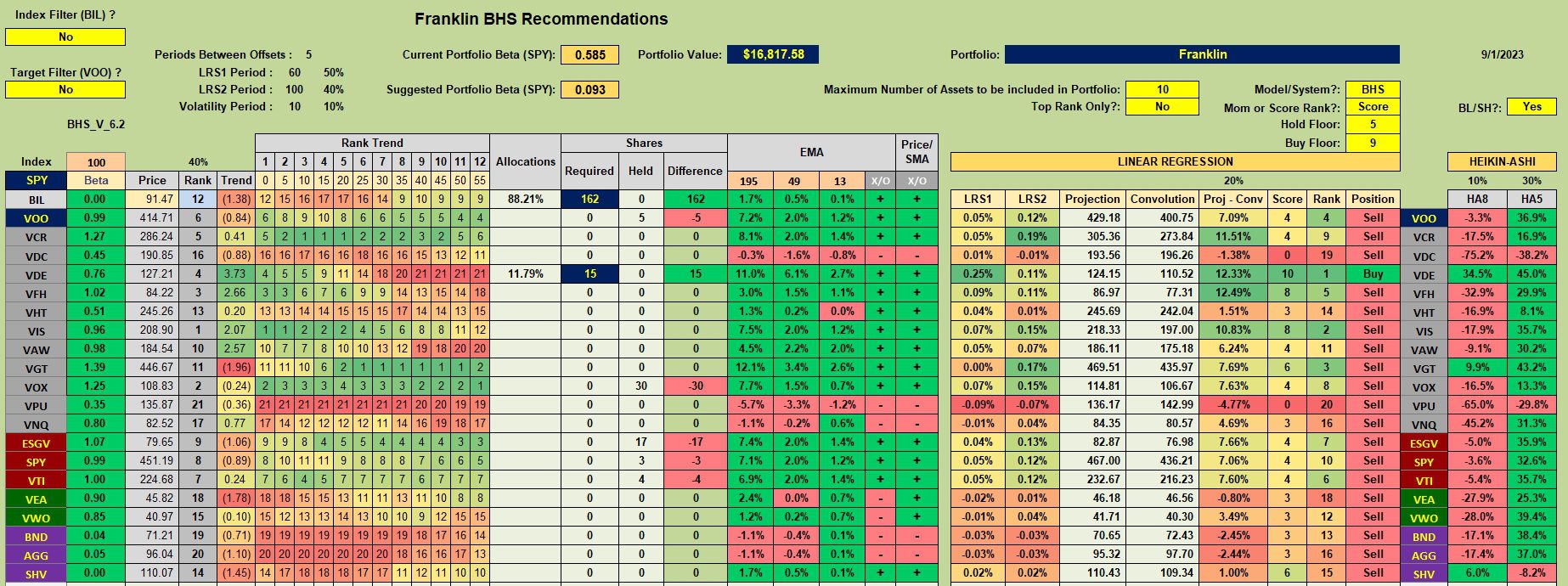
Task: Select the Top Rank Only yellow No cell
Action: [x=1162, y=107]
